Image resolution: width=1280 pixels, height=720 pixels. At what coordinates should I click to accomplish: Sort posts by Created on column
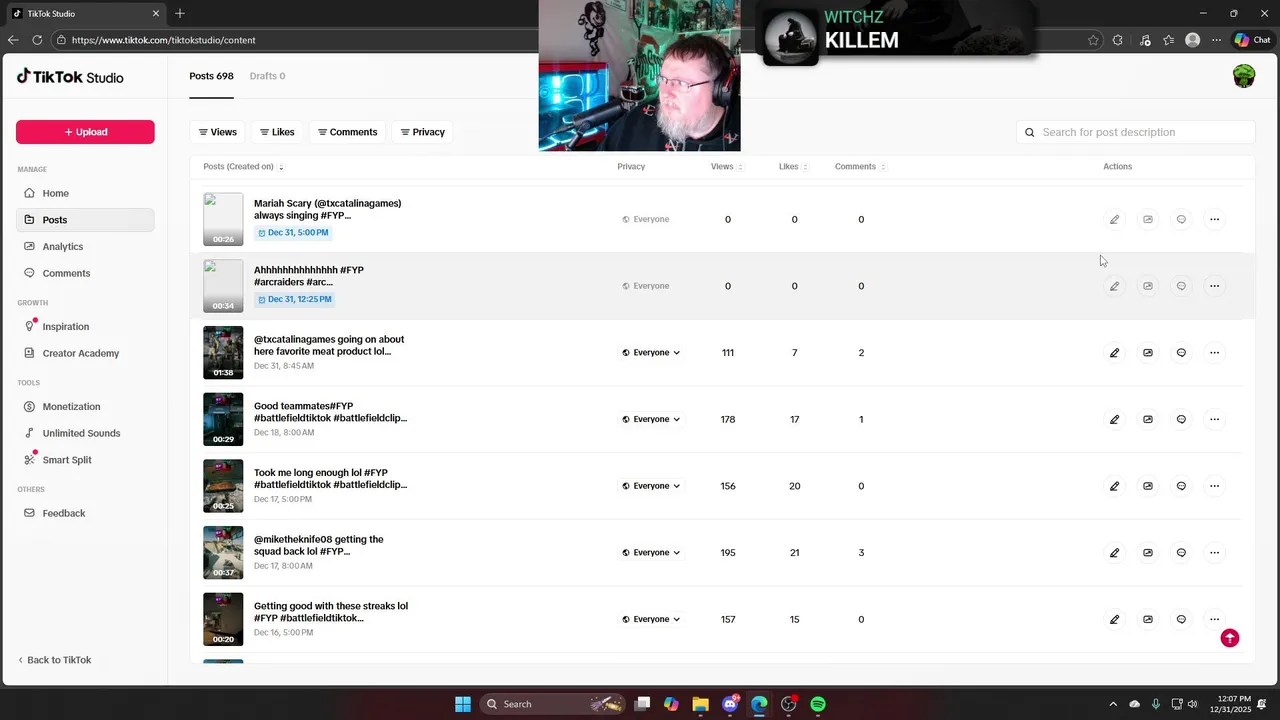(x=243, y=167)
